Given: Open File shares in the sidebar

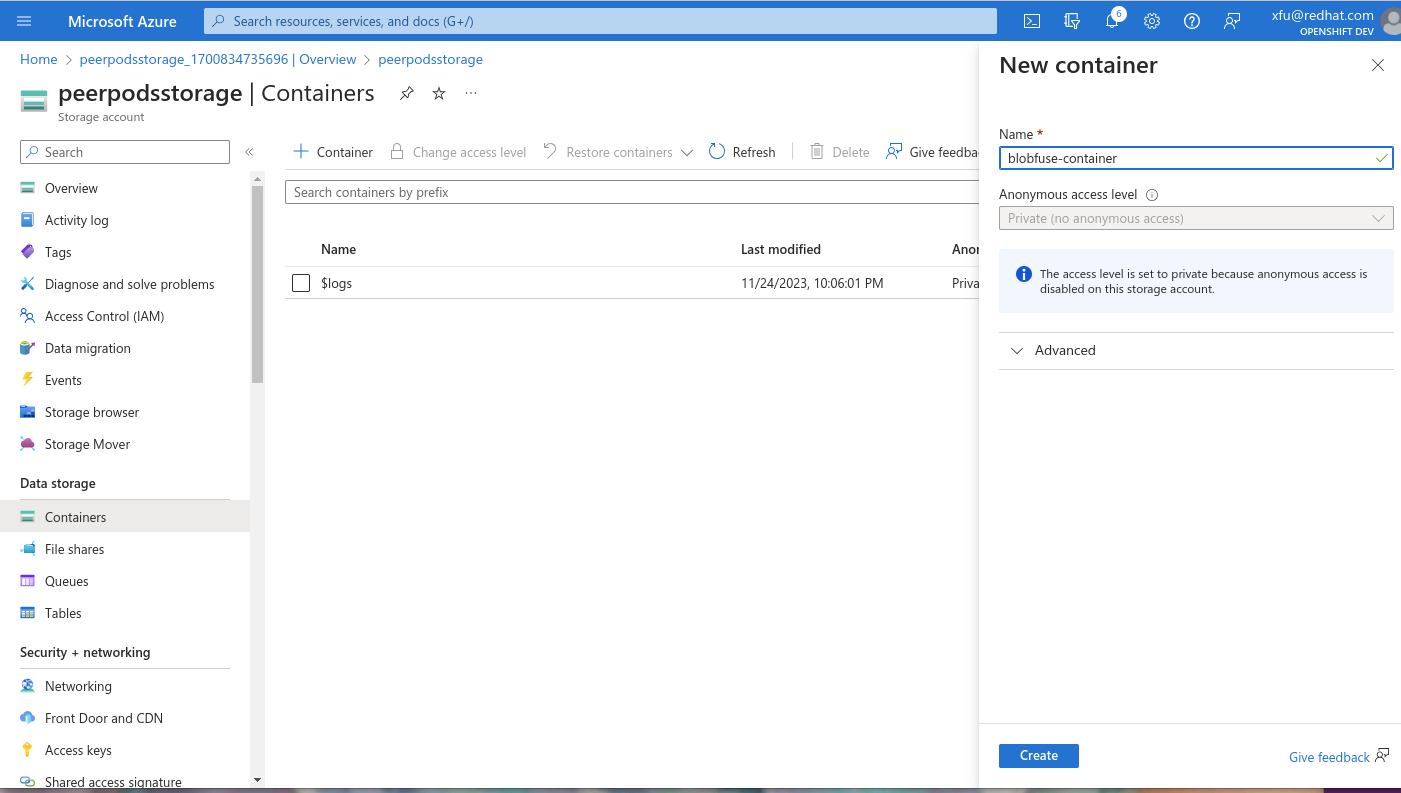Looking at the screenshot, I should [74, 549].
